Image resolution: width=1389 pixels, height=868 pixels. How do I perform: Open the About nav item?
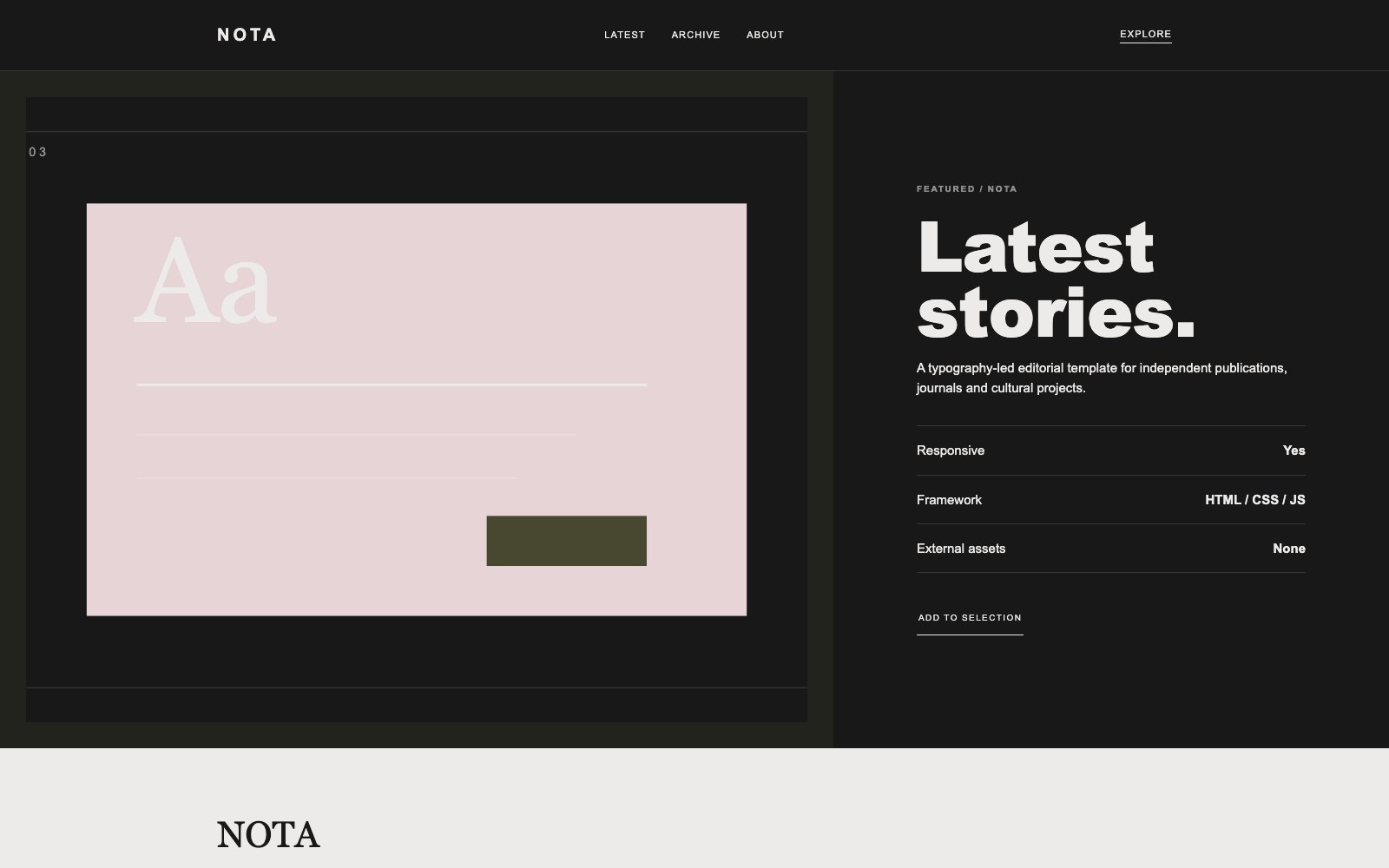(x=765, y=35)
